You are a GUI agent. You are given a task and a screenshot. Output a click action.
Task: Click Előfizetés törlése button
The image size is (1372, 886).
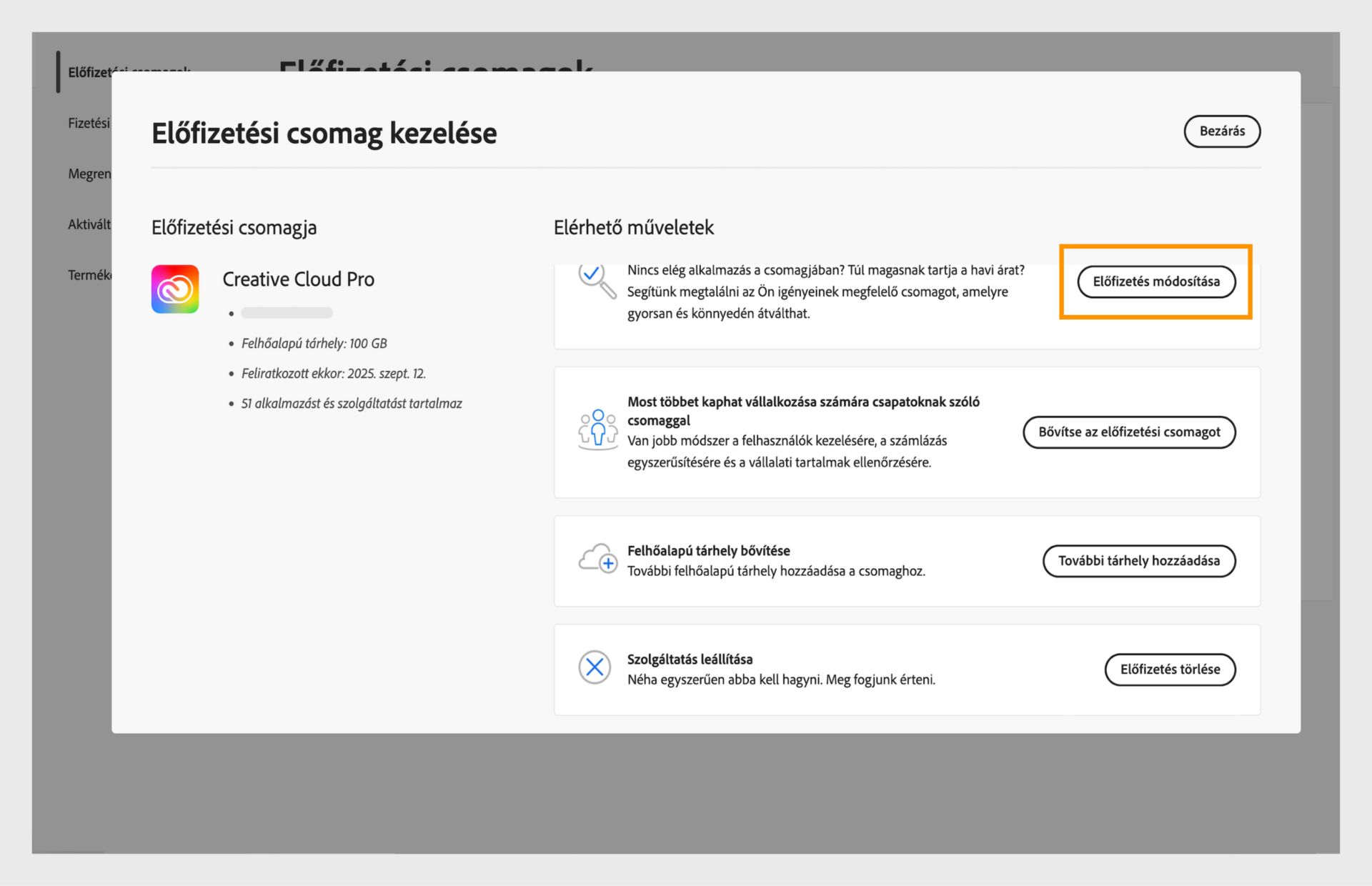(1169, 670)
